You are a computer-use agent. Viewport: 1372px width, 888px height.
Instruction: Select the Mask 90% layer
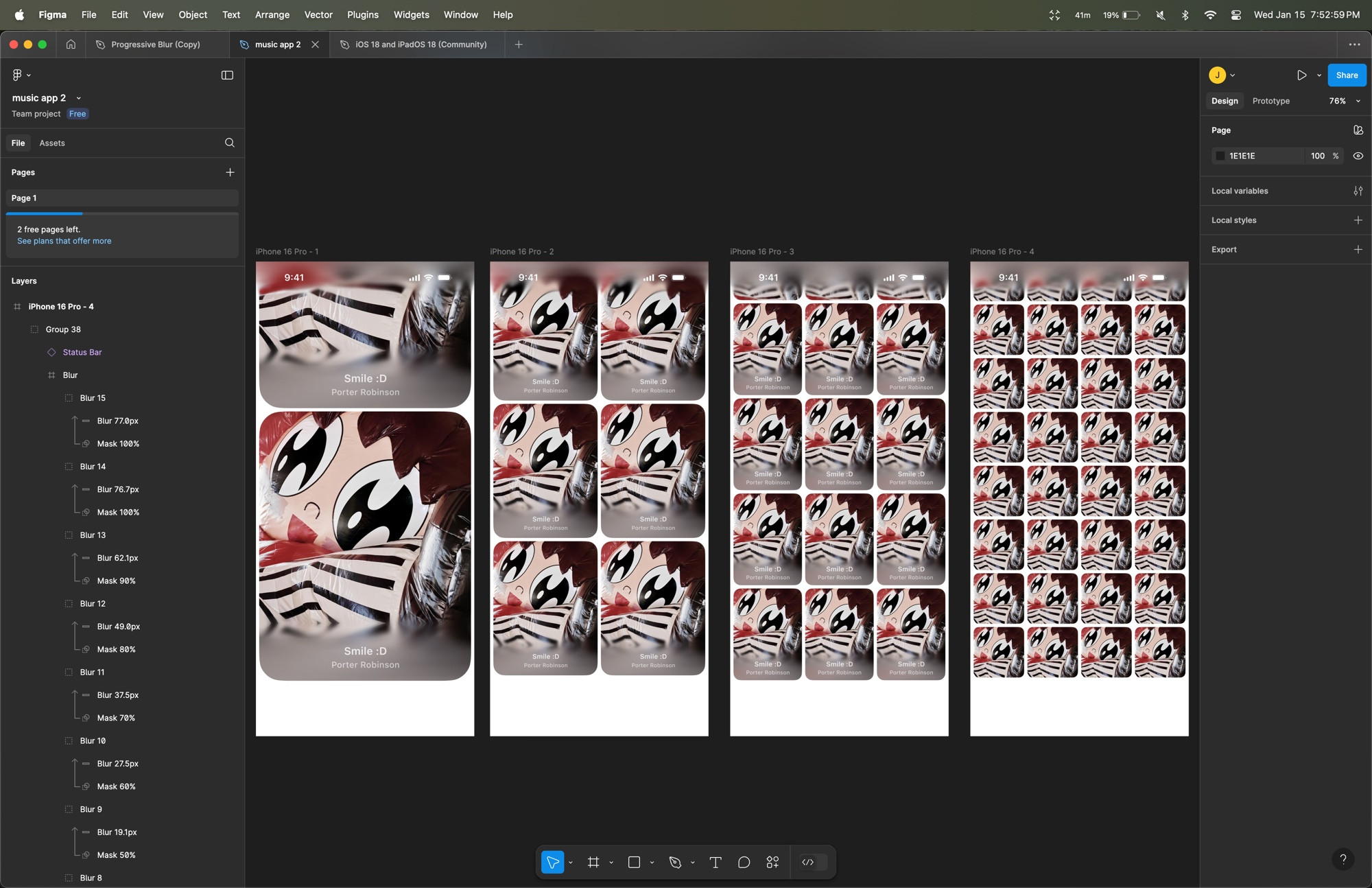[x=116, y=581]
